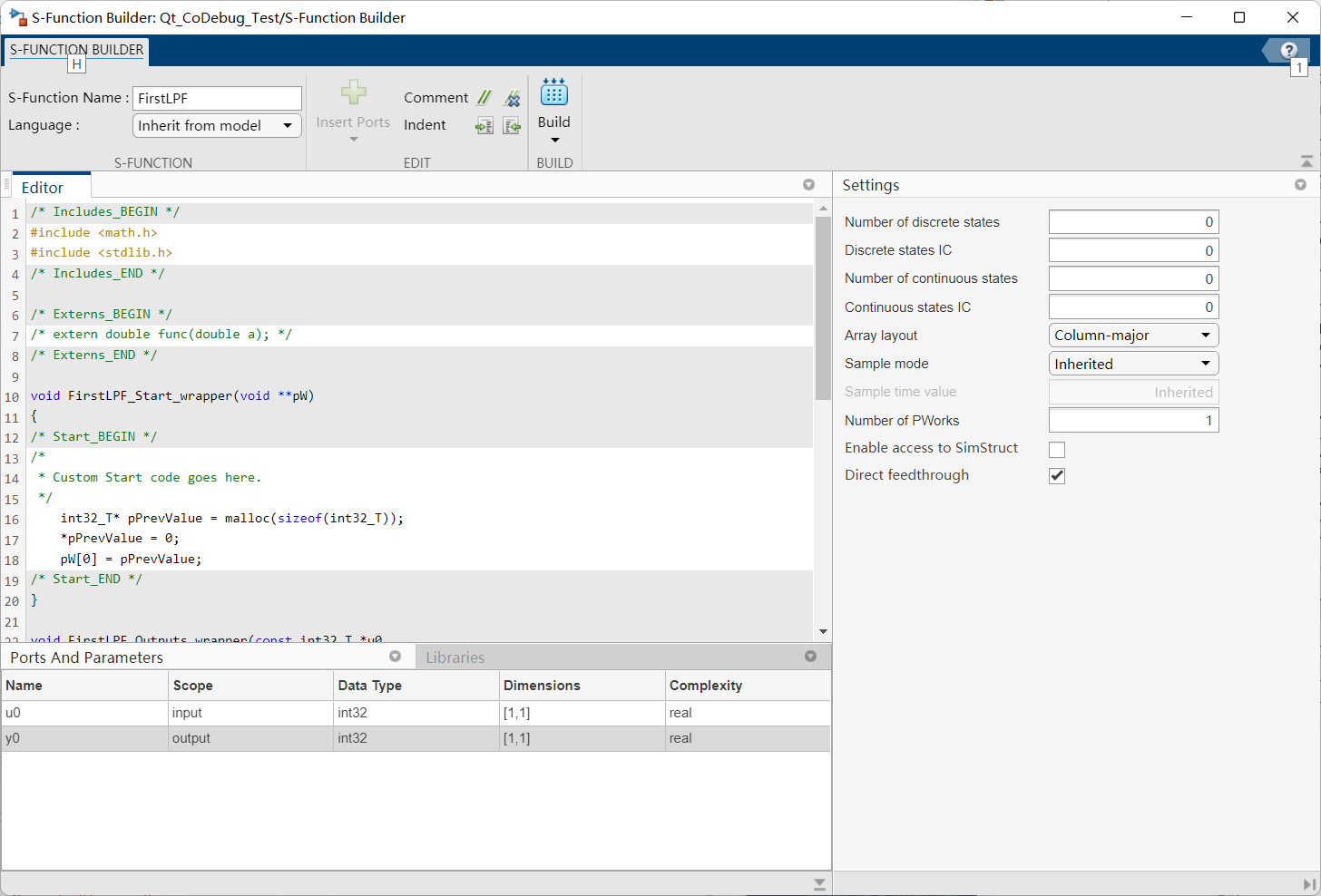Click the int32 data type cell of y0

[x=417, y=738]
